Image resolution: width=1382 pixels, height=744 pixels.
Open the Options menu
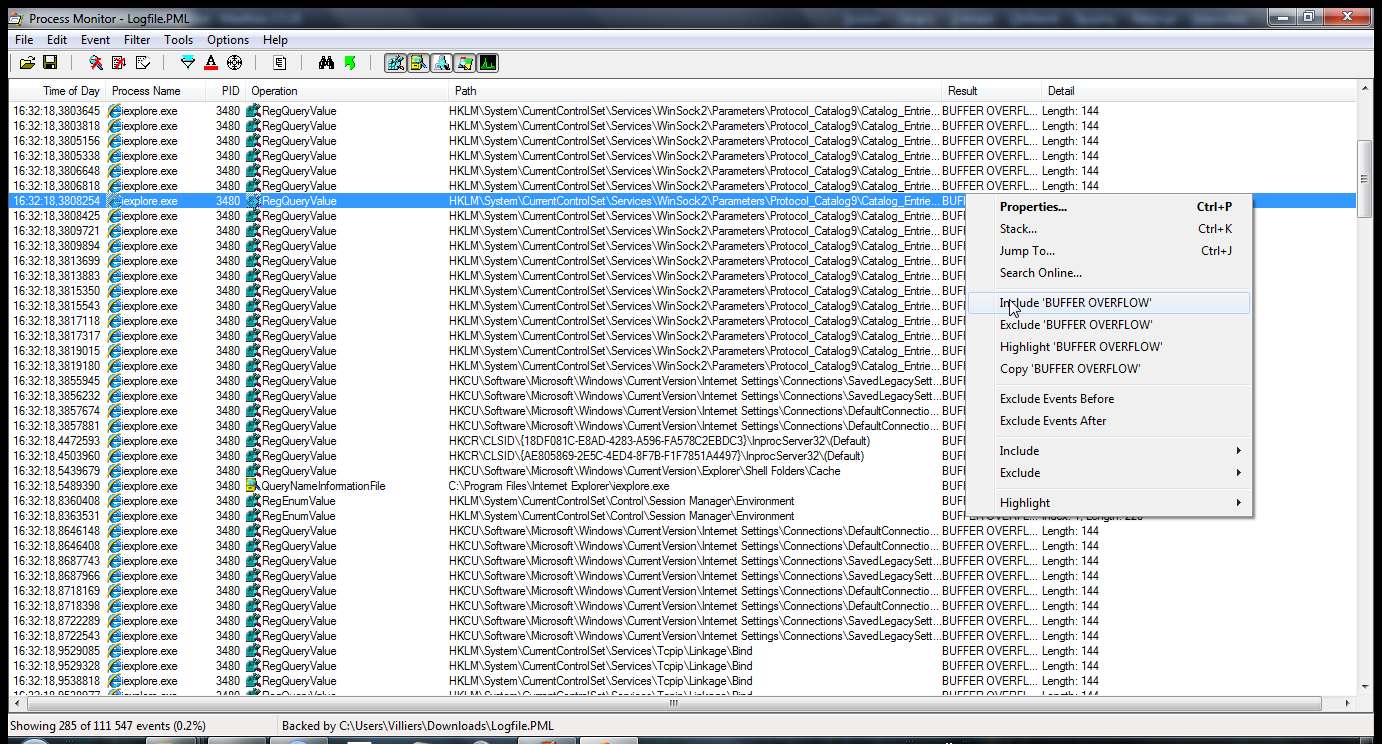click(228, 40)
